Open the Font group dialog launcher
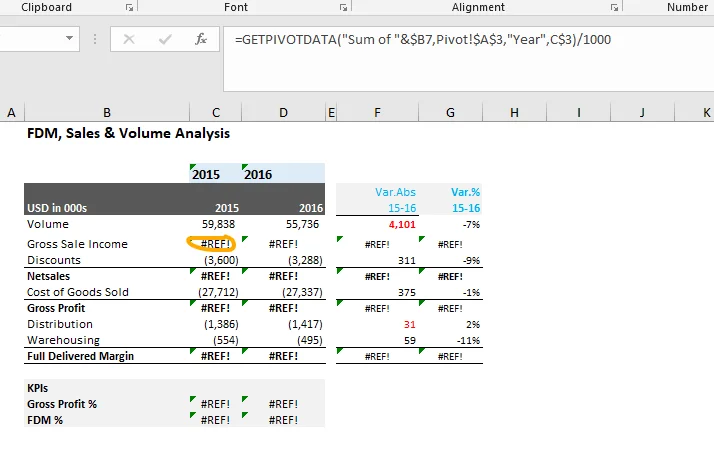Screen dimensions: 714x467 click(x=344, y=8)
